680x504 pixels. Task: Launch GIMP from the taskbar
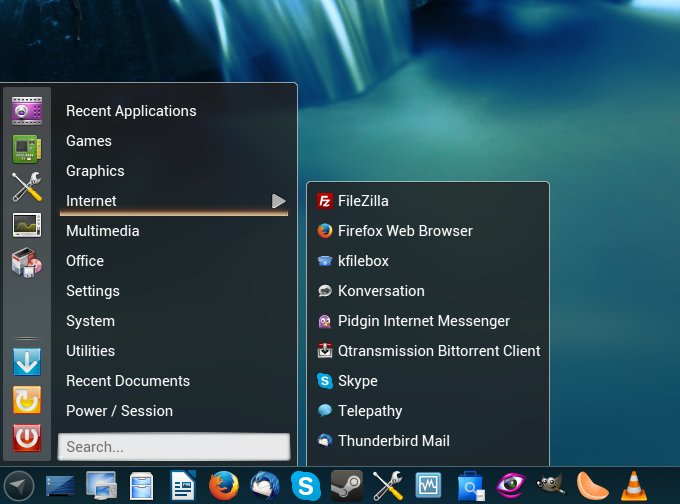[x=551, y=484]
